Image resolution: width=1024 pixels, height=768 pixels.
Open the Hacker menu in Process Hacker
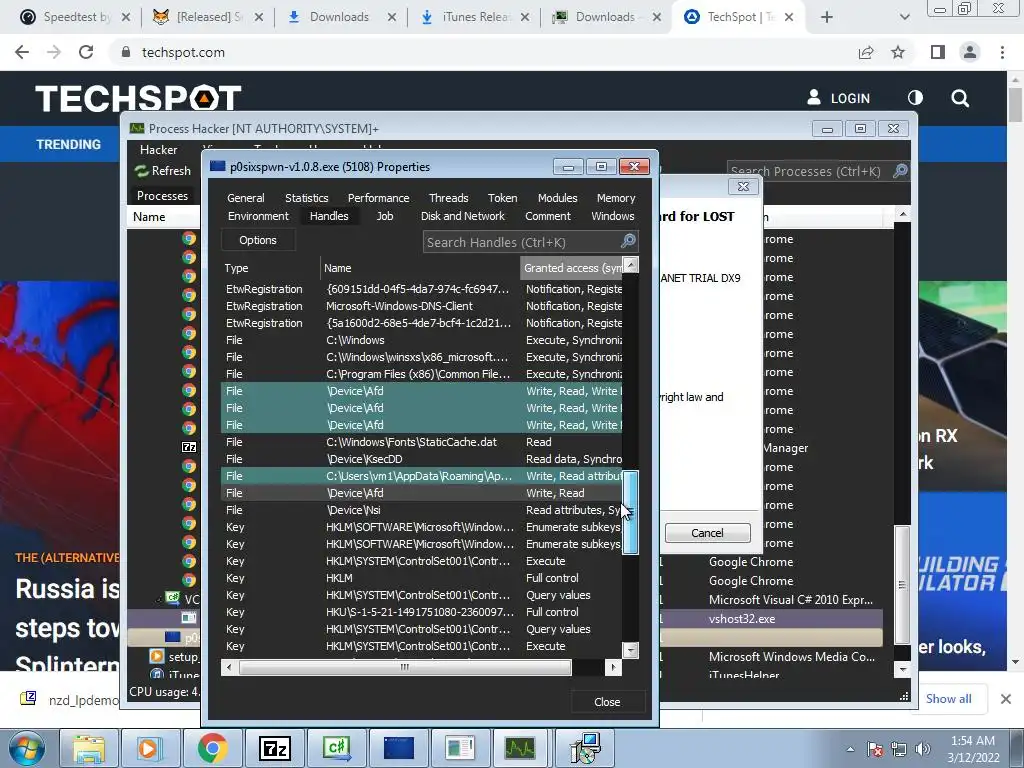point(158,150)
